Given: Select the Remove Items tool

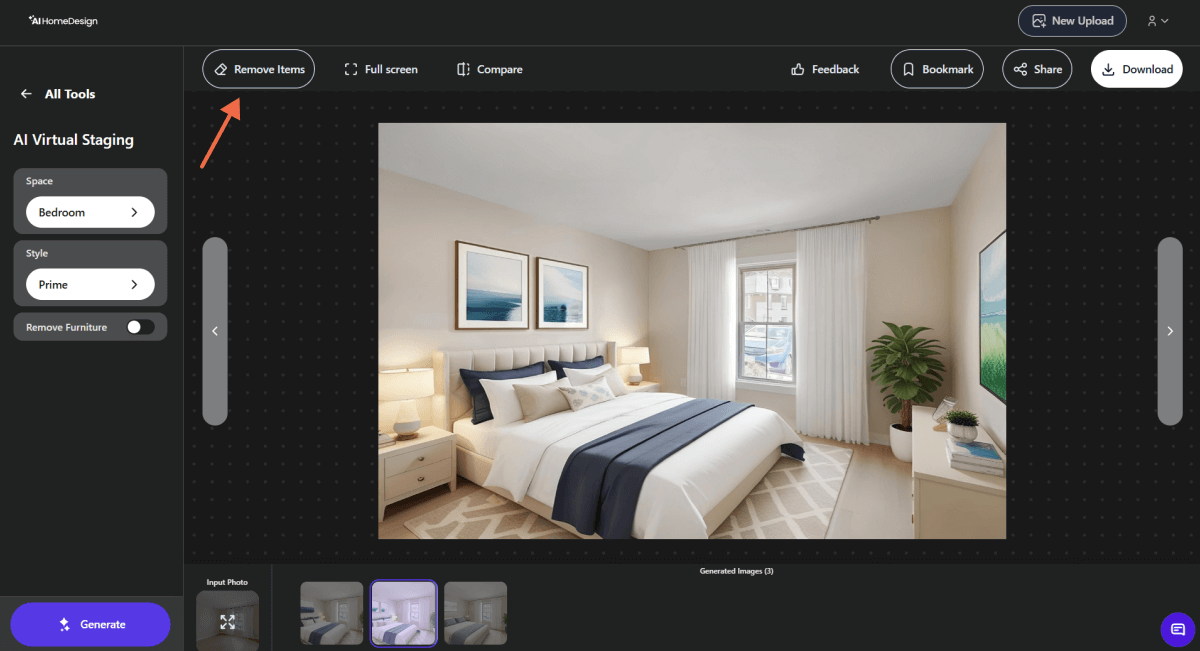Looking at the screenshot, I should [x=258, y=68].
